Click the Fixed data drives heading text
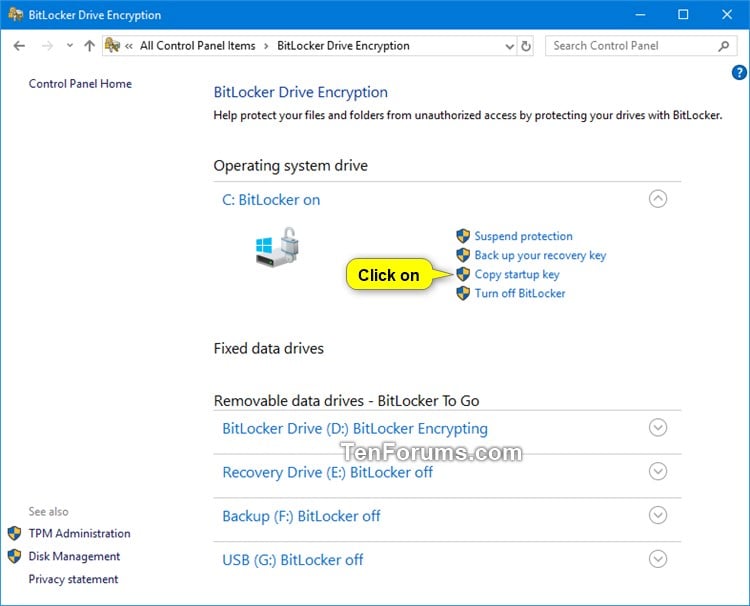The height and width of the screenshot is (606, 750). coord(268,349)
